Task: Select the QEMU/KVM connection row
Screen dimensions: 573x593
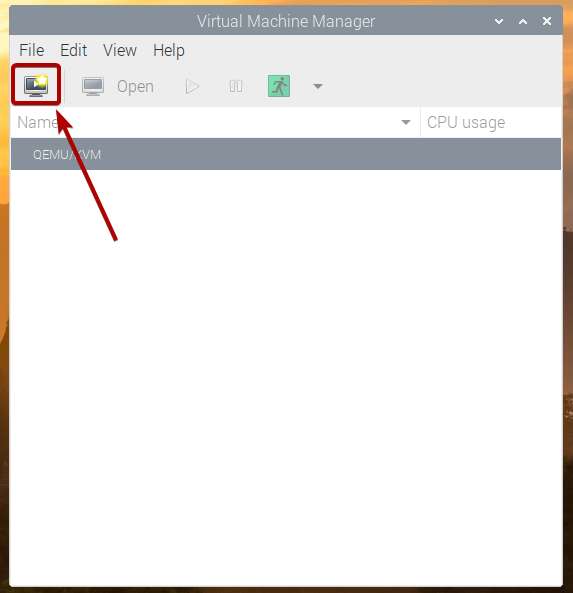Action: 286,154
